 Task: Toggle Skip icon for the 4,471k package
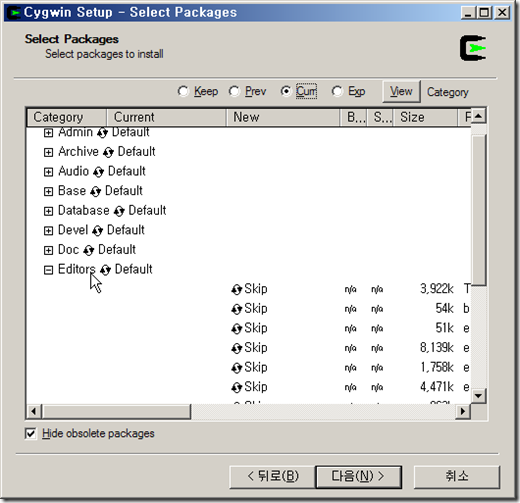coord(236,388)
